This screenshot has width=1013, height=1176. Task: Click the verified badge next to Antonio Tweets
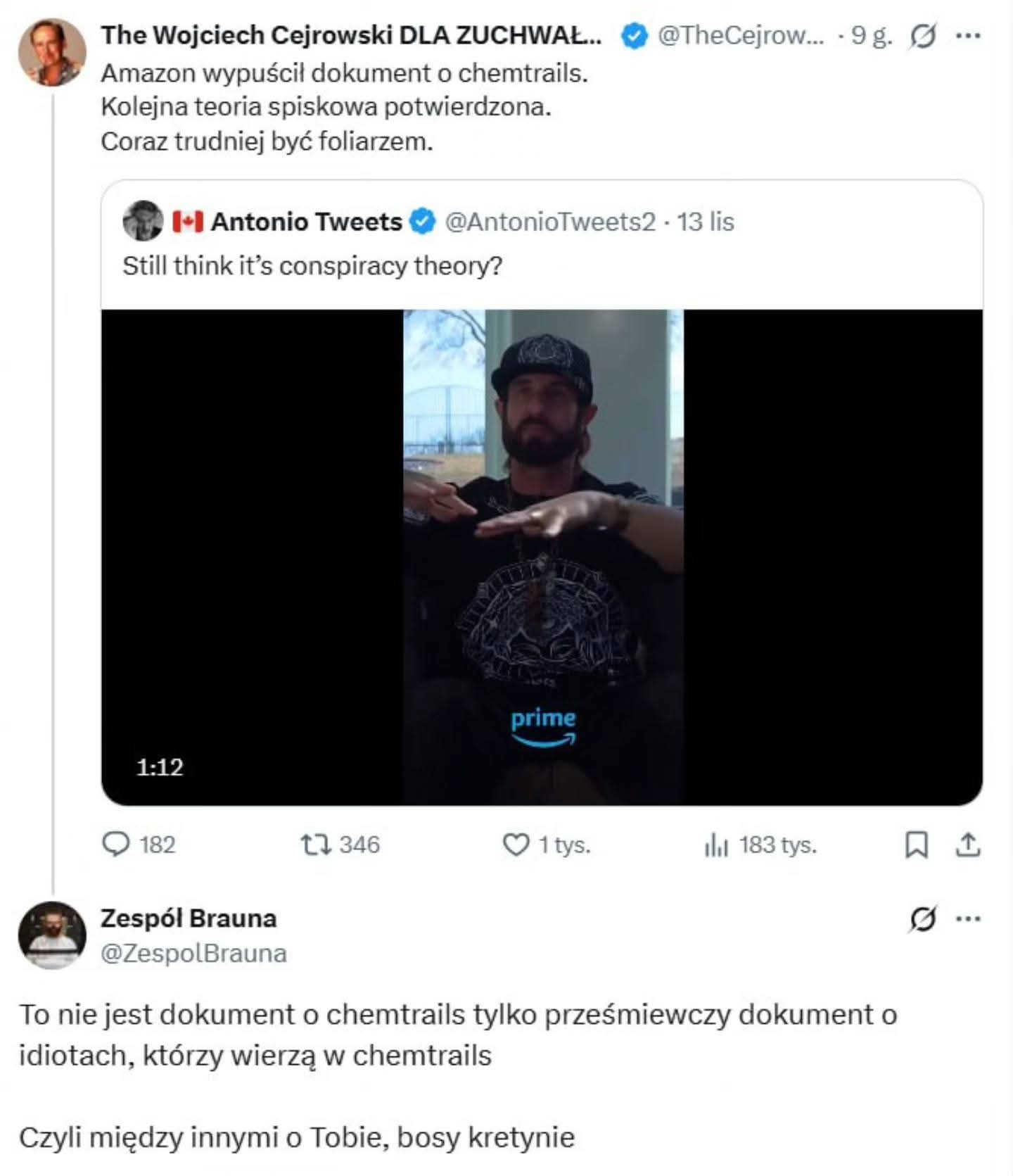point(422,222)
